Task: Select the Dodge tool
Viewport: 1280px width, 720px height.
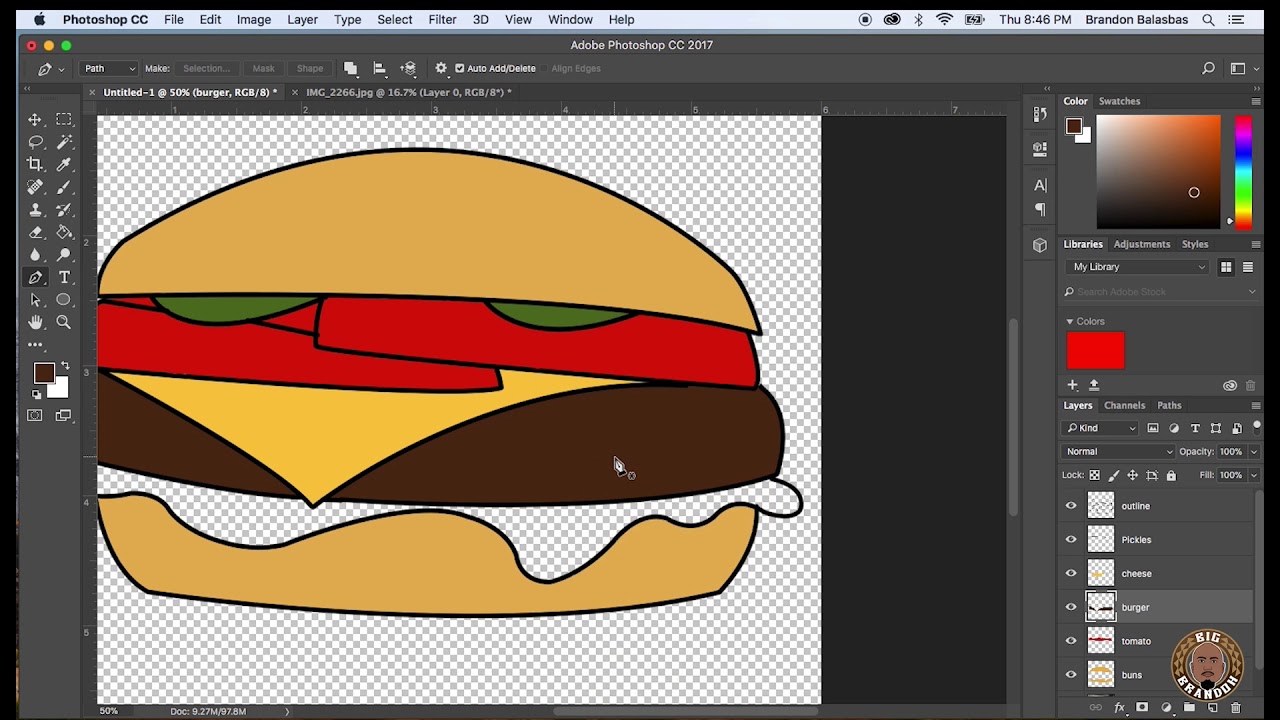Action: (x=64, y=255)
